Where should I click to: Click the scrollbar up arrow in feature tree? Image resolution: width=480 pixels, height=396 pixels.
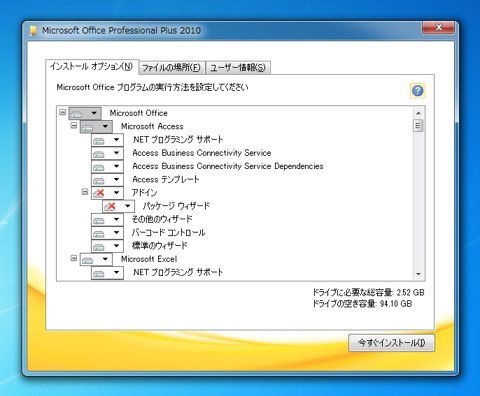(x=418, y=113)
